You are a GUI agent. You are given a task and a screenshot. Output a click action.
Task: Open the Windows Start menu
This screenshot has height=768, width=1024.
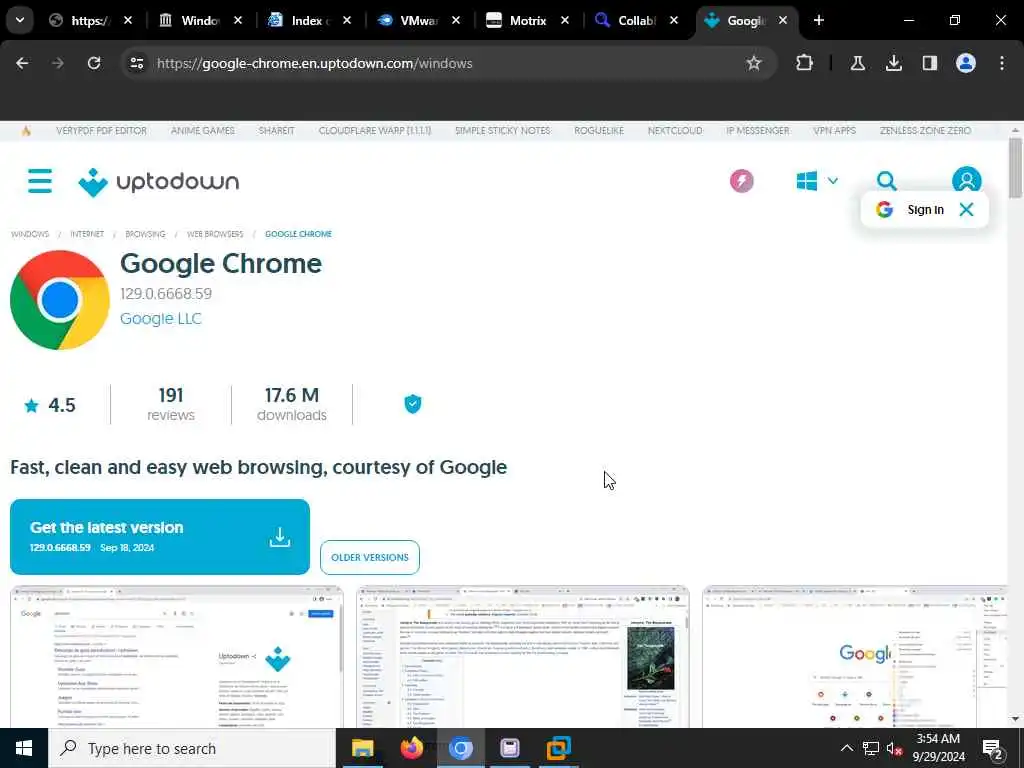24,748
